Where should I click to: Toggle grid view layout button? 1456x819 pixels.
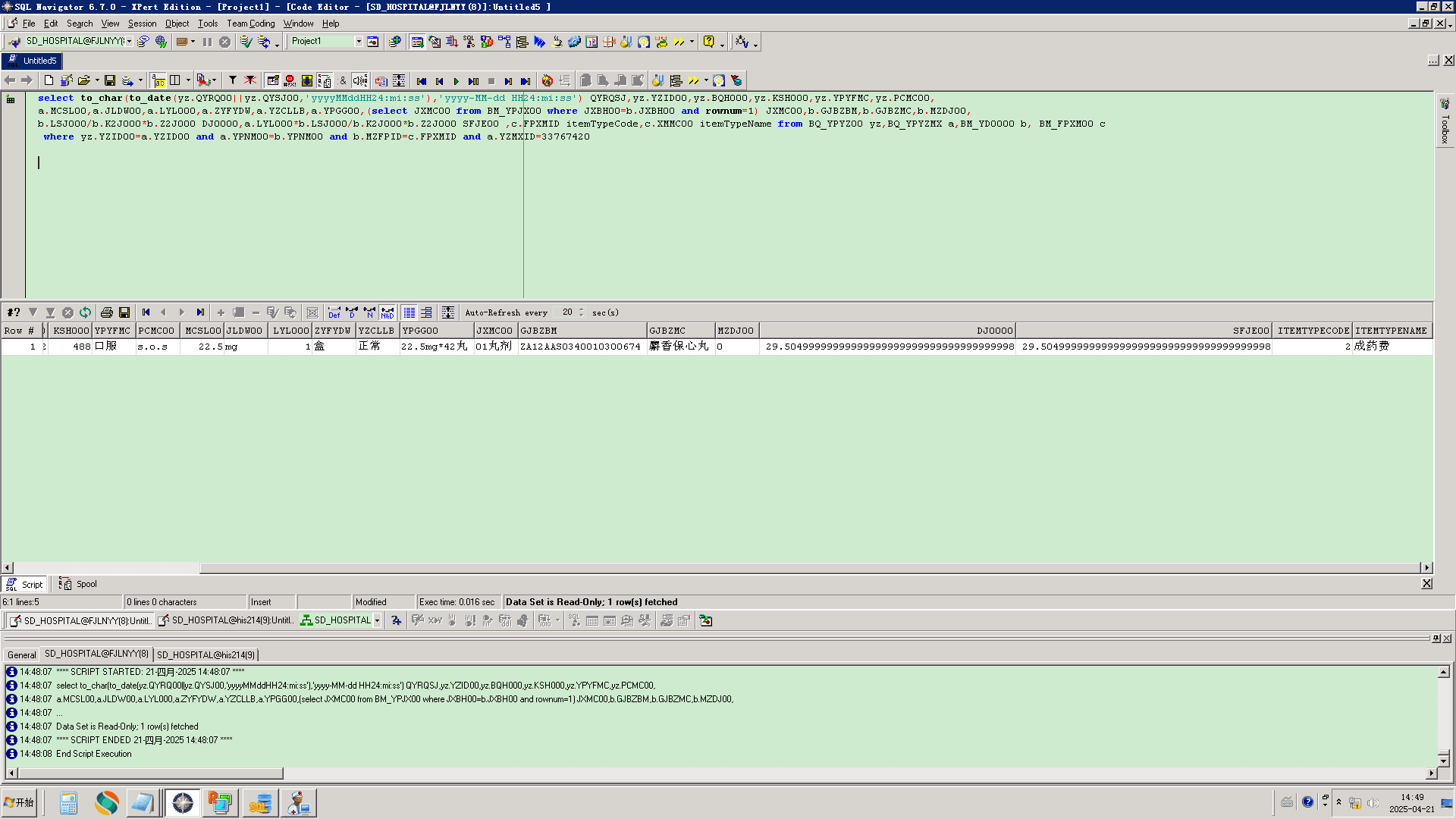(x=409, y=312)
